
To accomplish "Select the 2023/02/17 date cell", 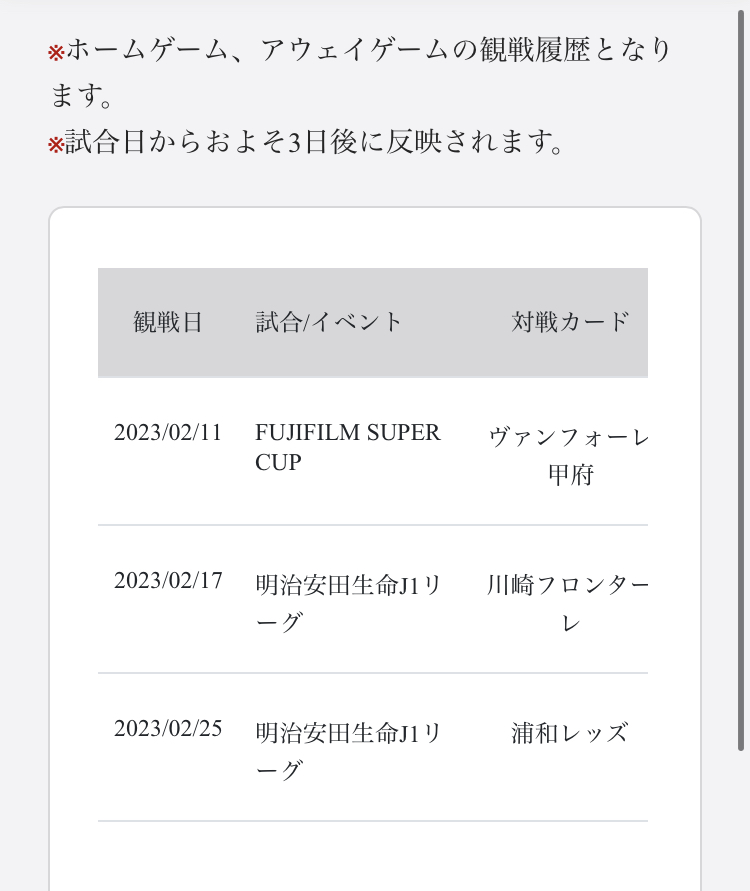I will pyautogui.click(x=168, y=581).
